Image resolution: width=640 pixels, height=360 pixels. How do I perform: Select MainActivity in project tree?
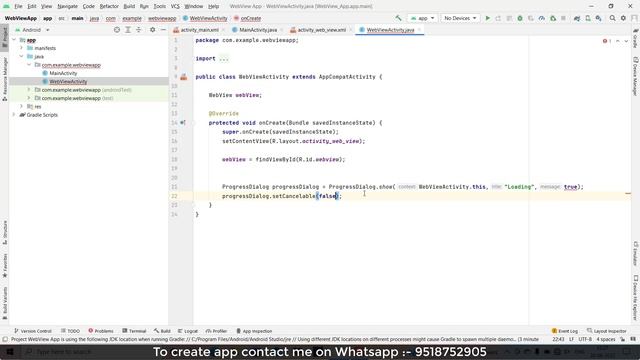pyautogui.click(x=63, y=73)
